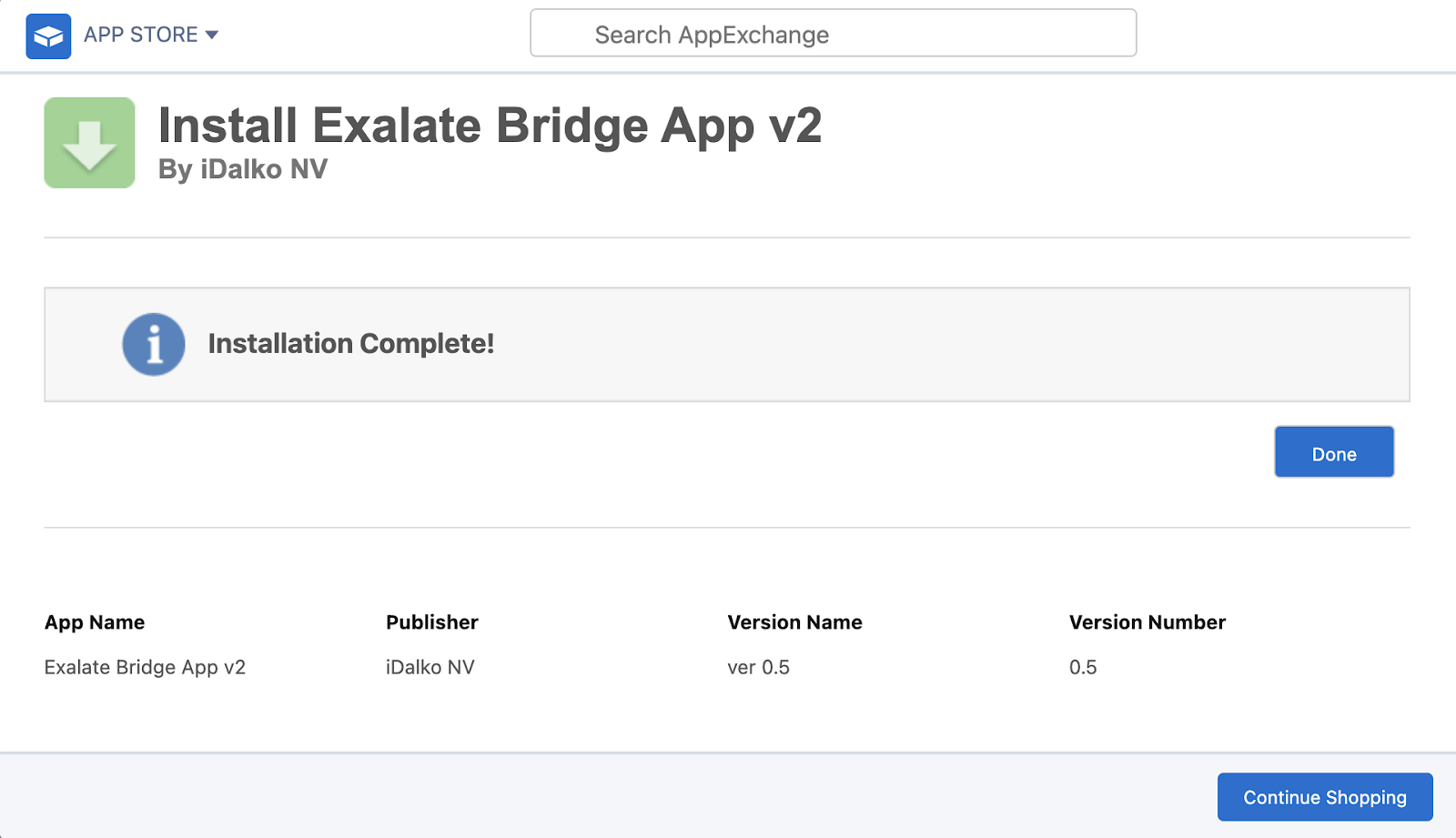The width and height of the screenshot is (1456, 838).
Task: Select the 'ver 0.5' version name value
Action: [x=759, y=667]
